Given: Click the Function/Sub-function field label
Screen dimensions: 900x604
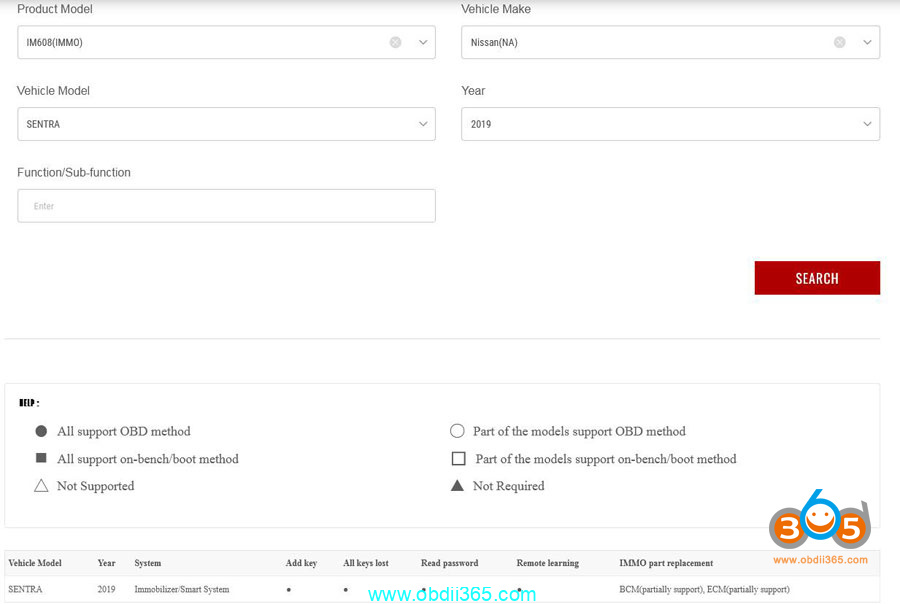Looking at the screenshot, I should click(x=74, y=172).
